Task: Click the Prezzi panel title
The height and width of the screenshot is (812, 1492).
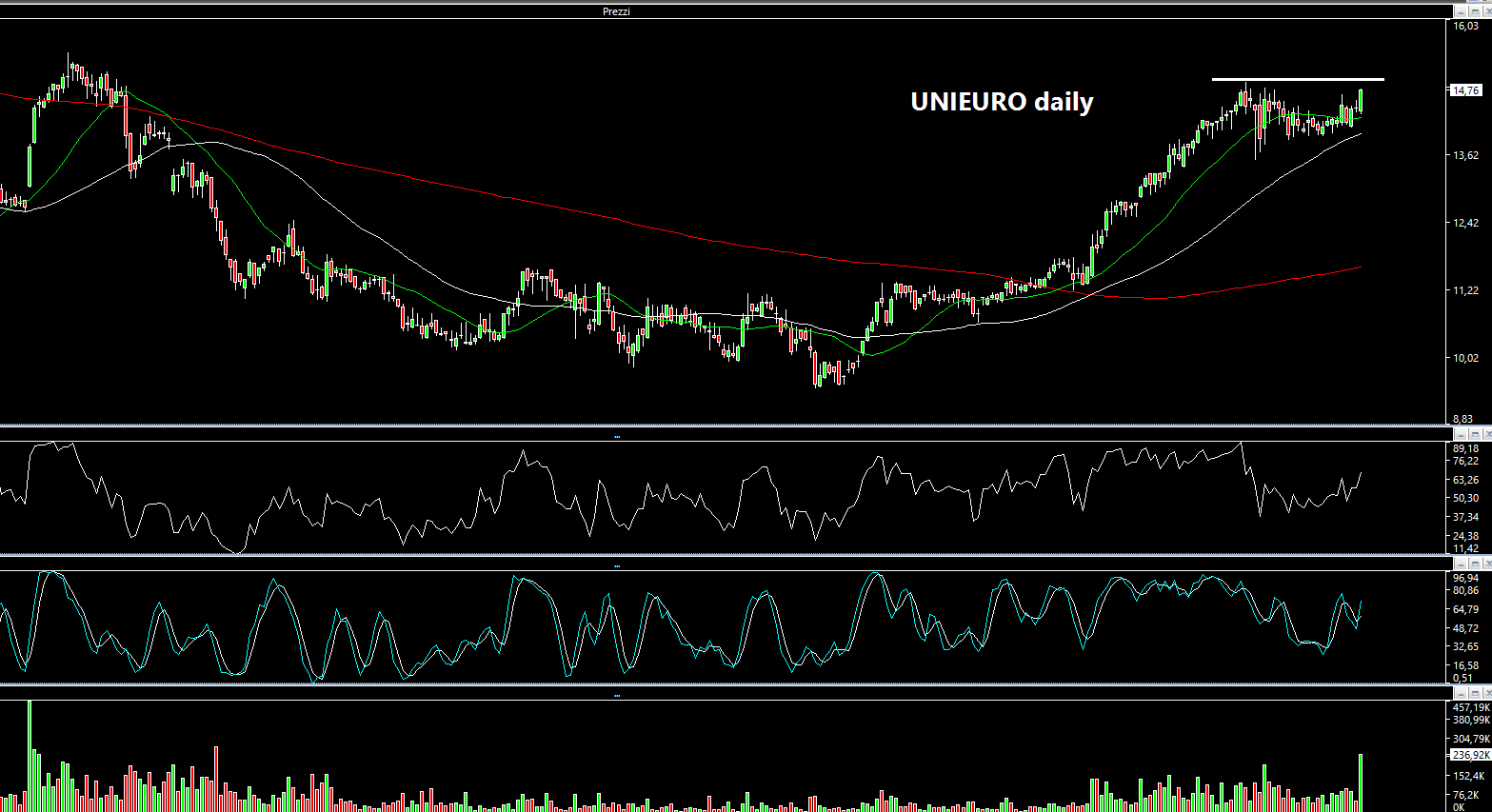Action: (616, 11)
